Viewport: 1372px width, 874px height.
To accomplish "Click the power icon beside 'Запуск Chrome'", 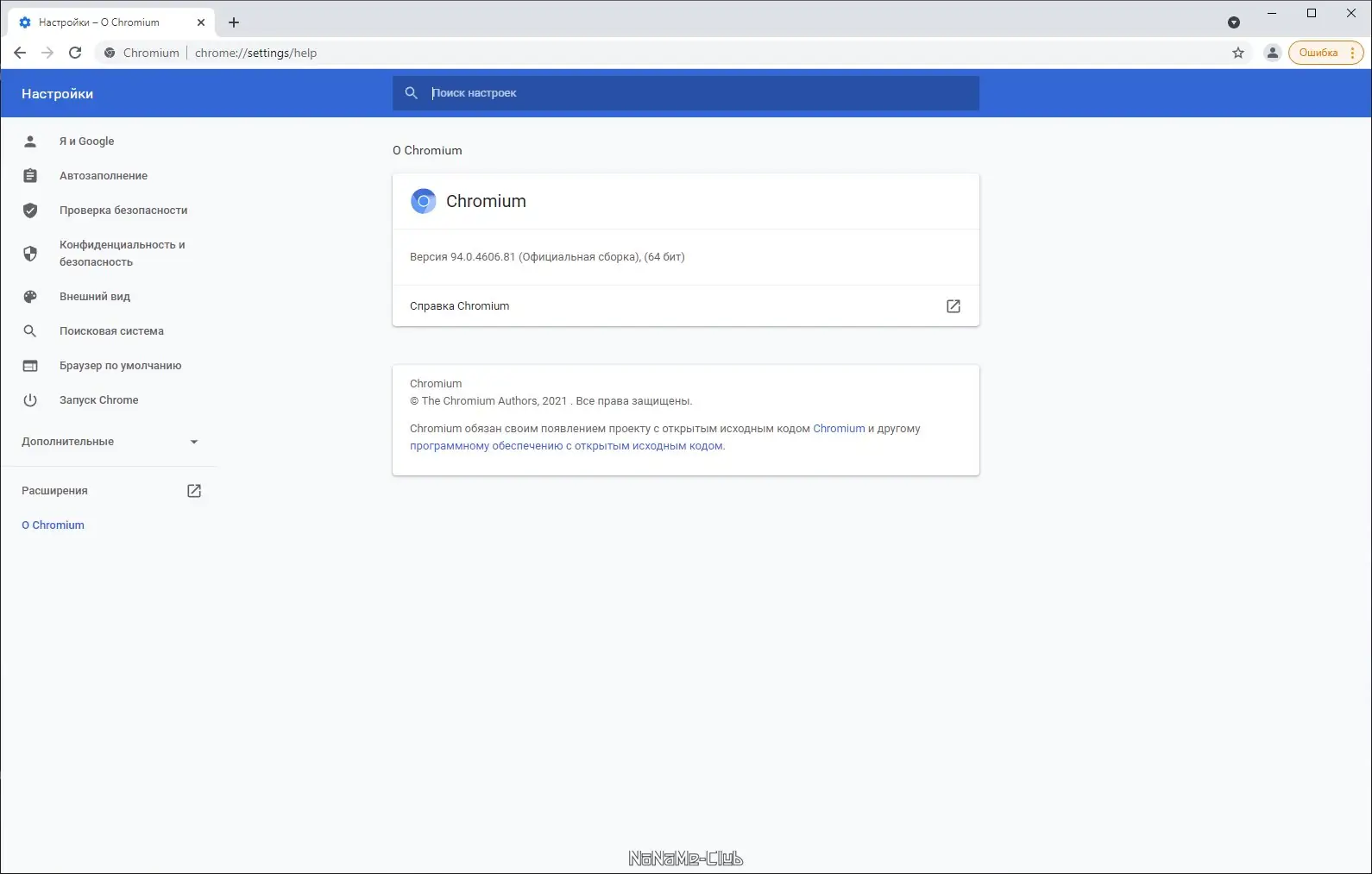I will (30, 400).
